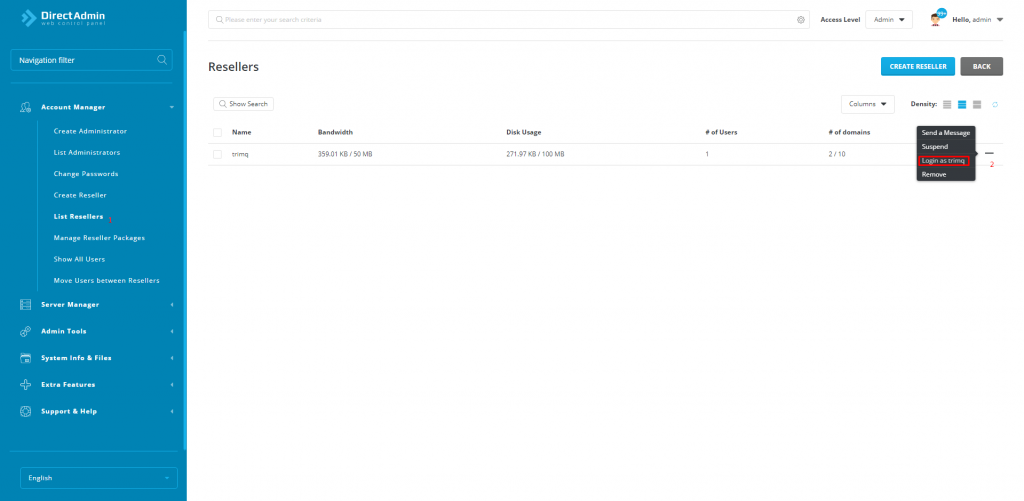Open search settings gear icon
1024x501 pixels.
801,19
